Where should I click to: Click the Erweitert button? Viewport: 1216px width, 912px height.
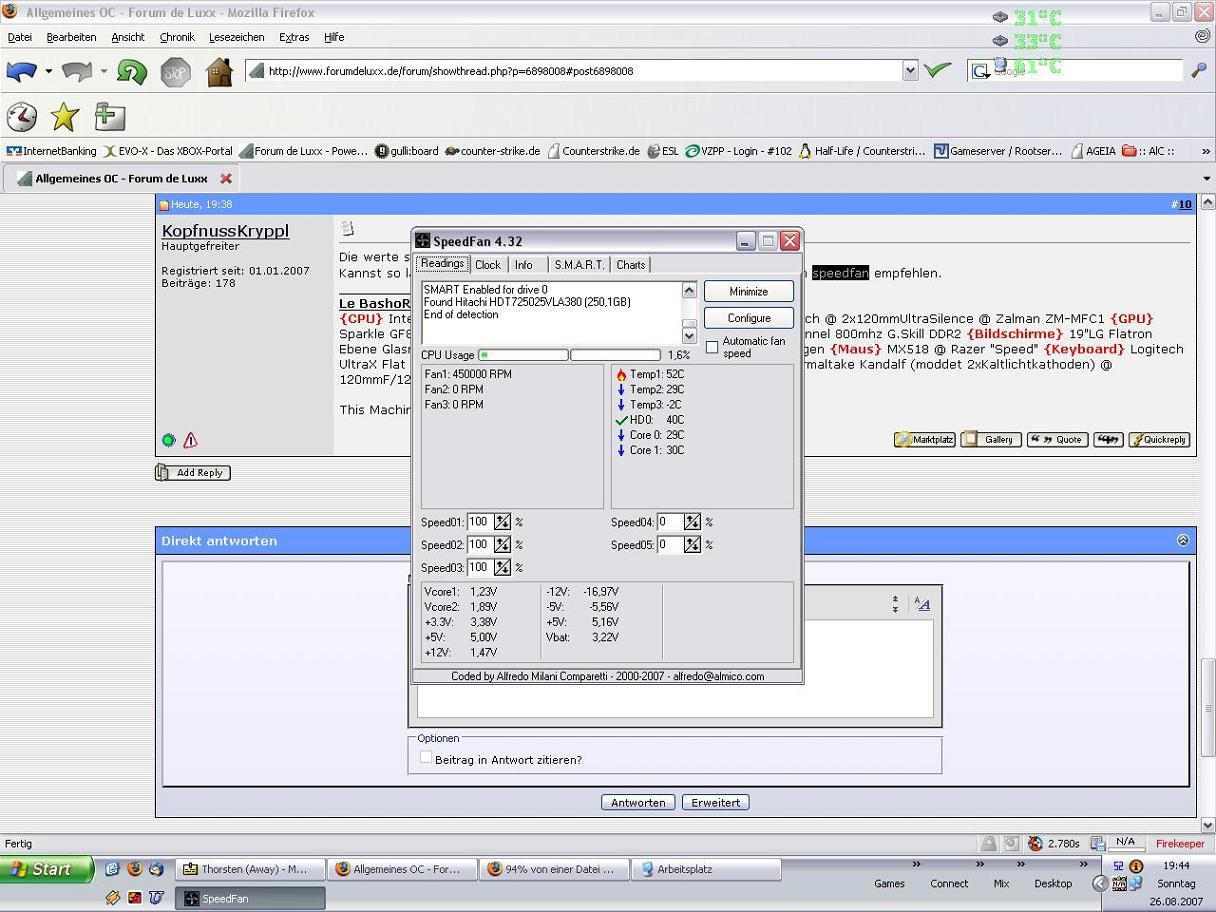click(x=716, y=802)
